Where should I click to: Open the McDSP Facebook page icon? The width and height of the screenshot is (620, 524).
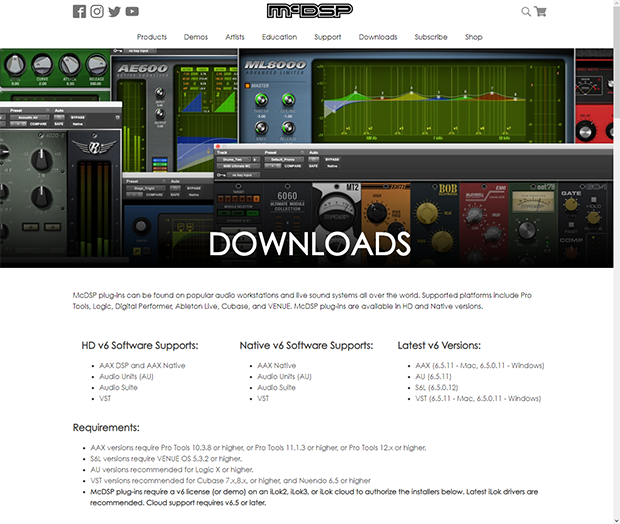point(79,11)
